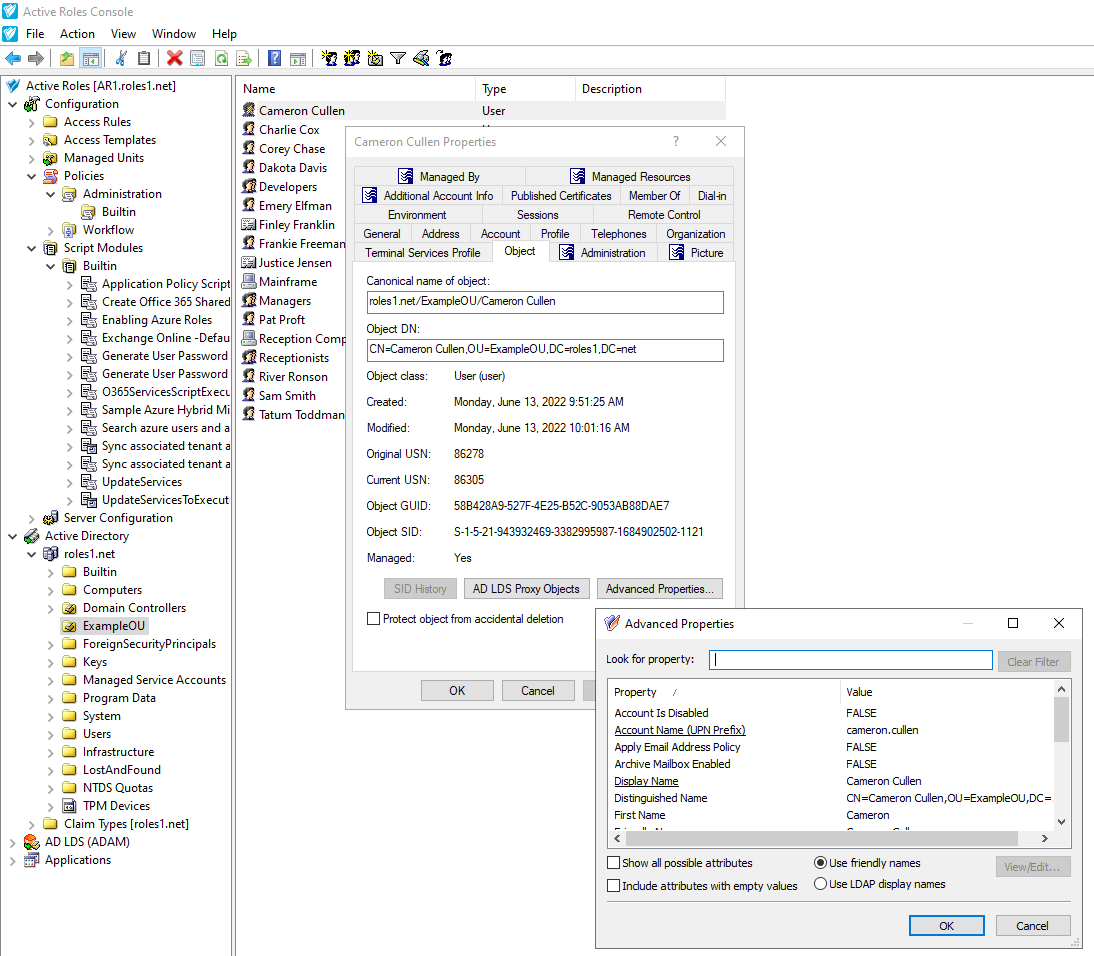Click the AD LDS Proxy Objects button
The width and height of the screenshot is (1094, 956).
pos(526,589)
